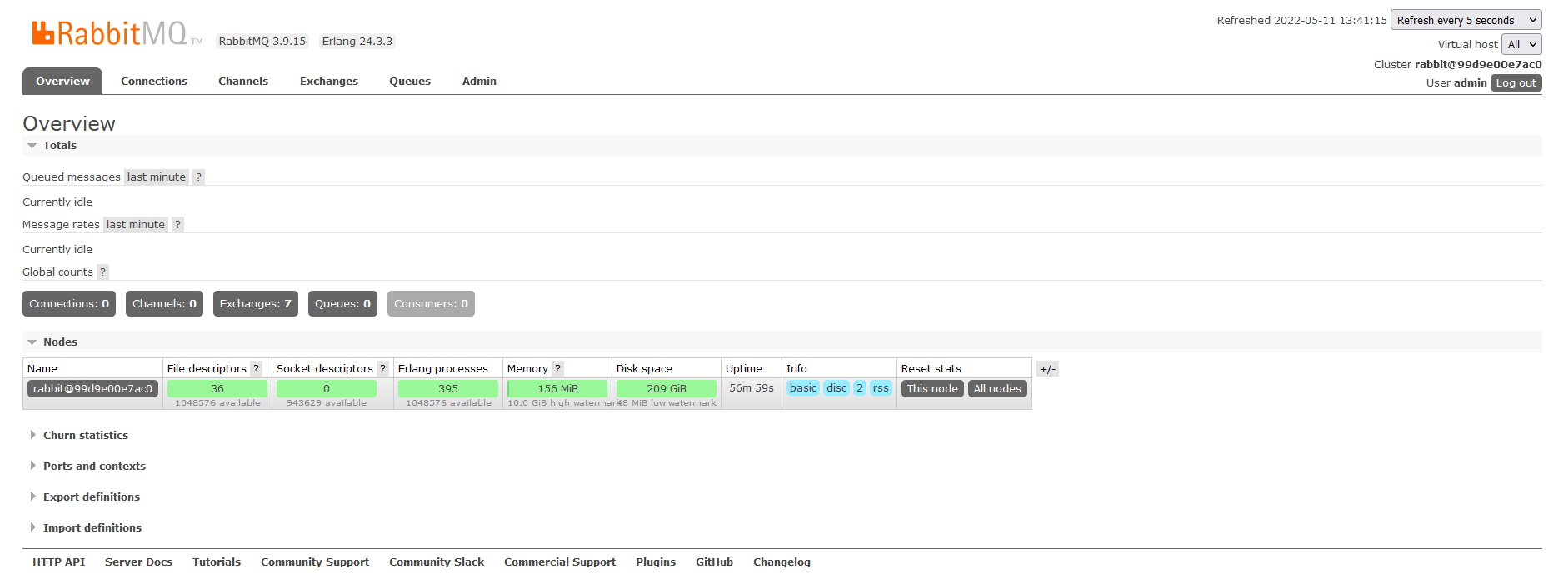
Task: Collapse the Totals section
Action: (59, 146)
